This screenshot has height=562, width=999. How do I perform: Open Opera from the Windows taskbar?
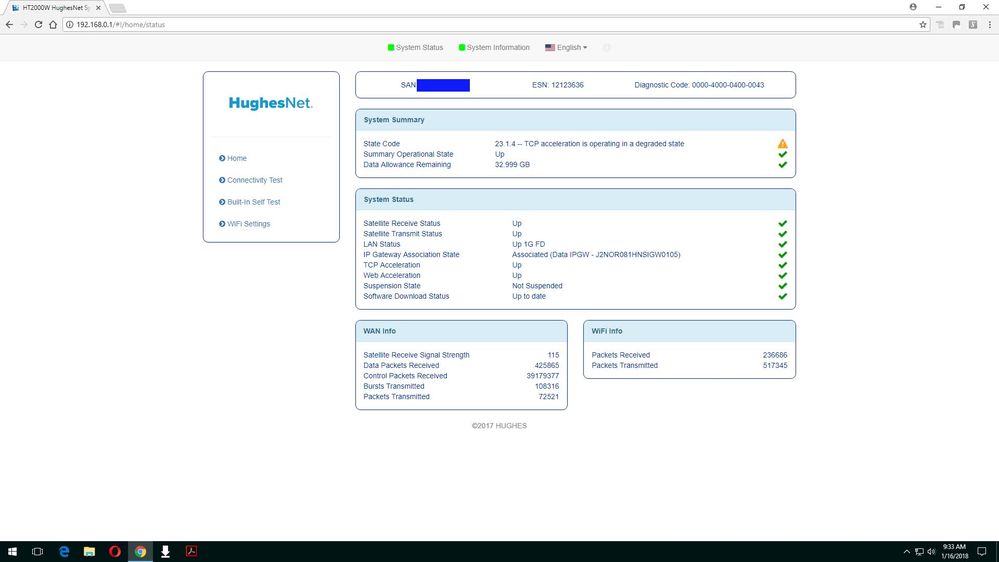(115, 551)
